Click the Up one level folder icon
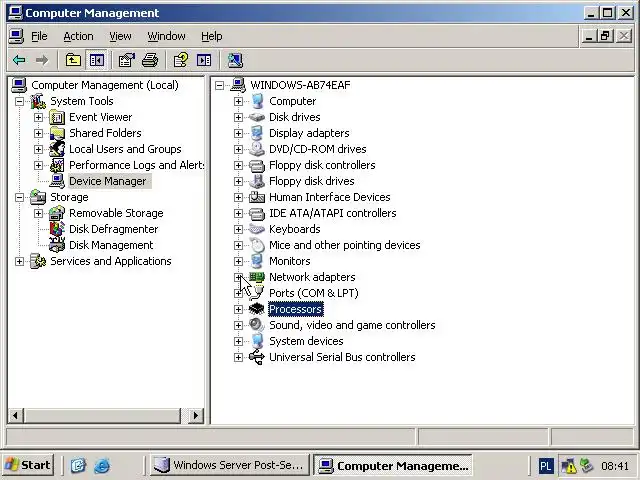Image resolution: width=640 pixels, height=480 pixels. click(x=73, y=60)
